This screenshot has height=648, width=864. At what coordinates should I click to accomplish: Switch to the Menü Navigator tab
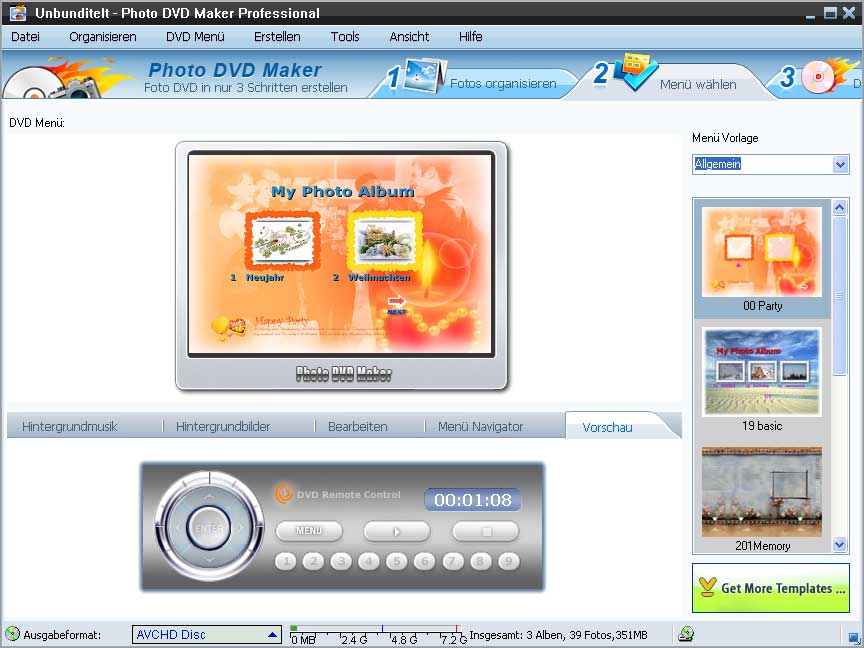480,426
